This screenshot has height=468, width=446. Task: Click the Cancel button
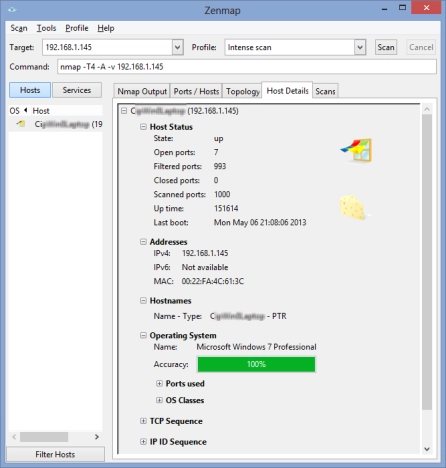(x=421, y=47)
